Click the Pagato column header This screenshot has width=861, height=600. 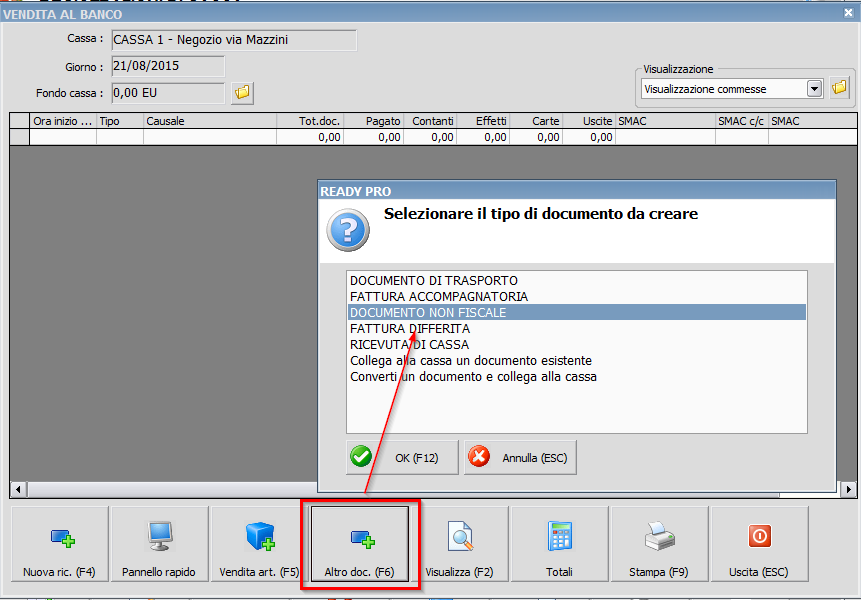pyautogui.click(x=373, y=121)
